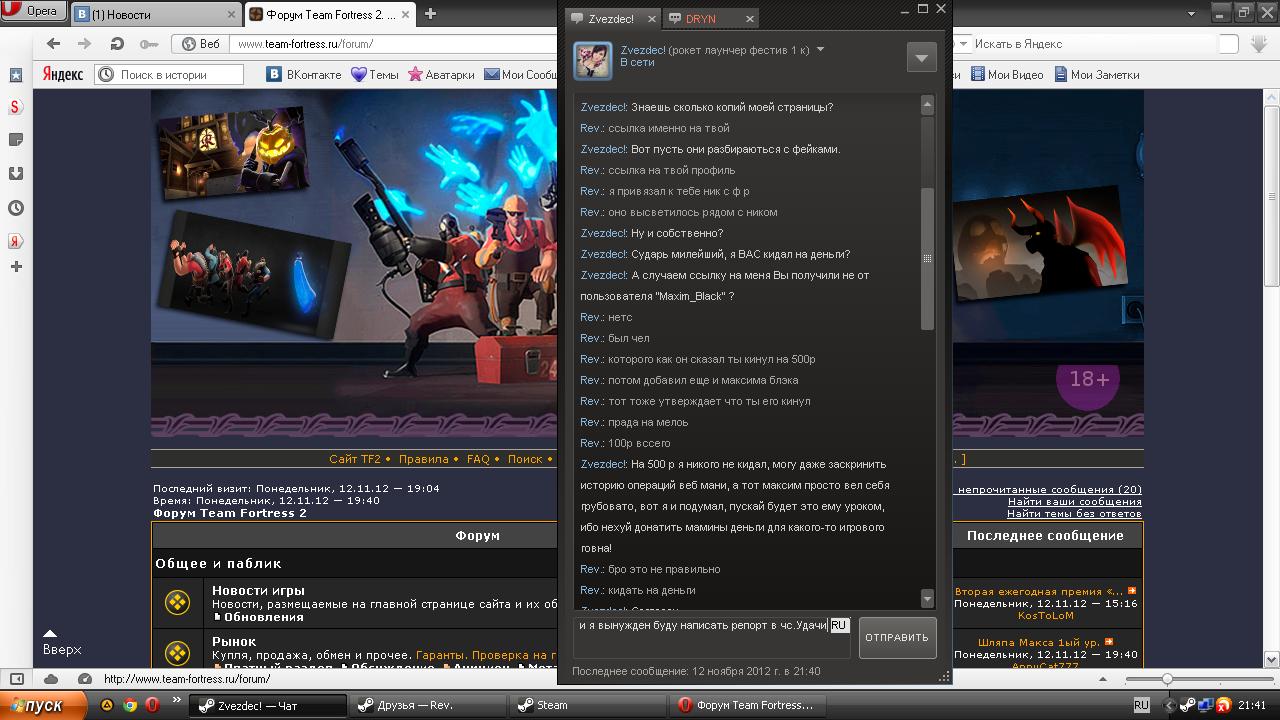
Task: Toggle Opera Turbo gauge icon
Action: pos(84,679)
